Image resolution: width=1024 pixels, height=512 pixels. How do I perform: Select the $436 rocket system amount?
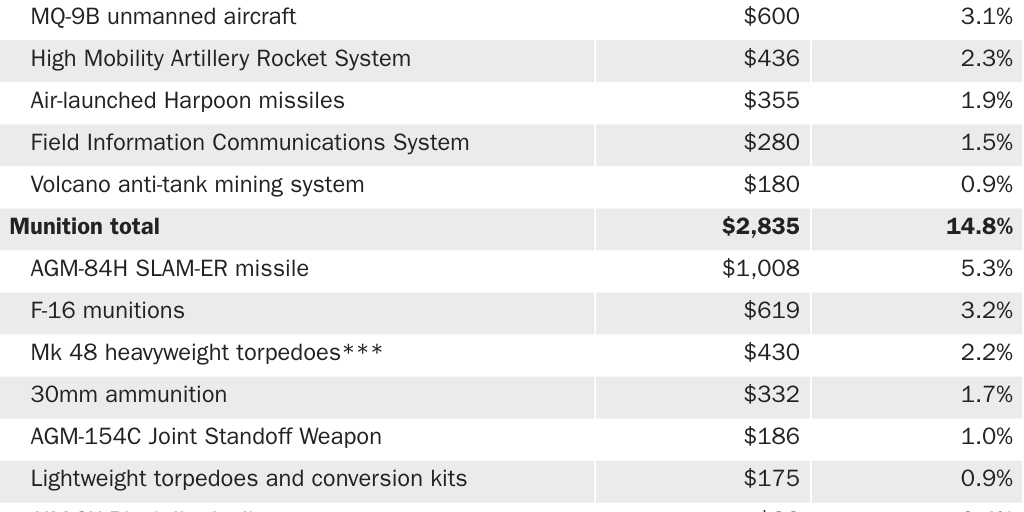[771, 59]
